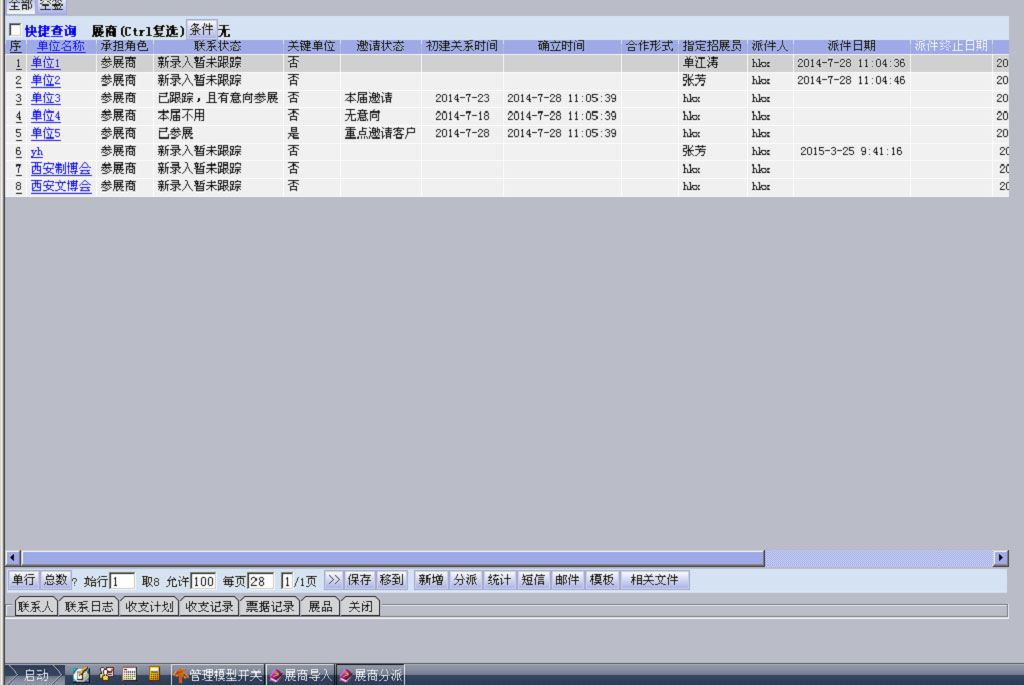Switch to the 收支计划 tab
1024x685 pixels.
point(149,607)
